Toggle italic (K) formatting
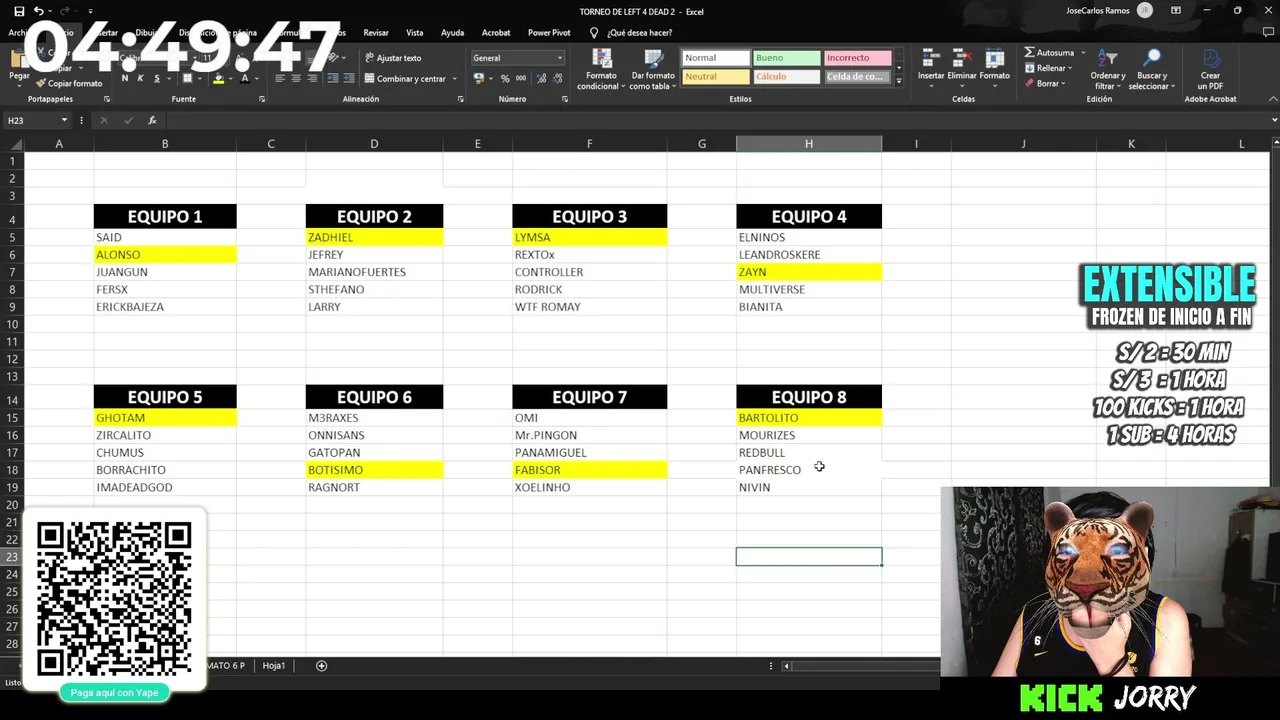This screenshot has width=1280, height=720. (141, 78)
